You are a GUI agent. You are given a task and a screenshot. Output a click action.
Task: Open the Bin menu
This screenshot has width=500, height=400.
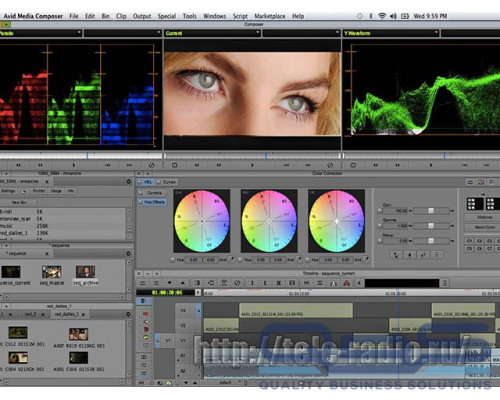point(105,16)
